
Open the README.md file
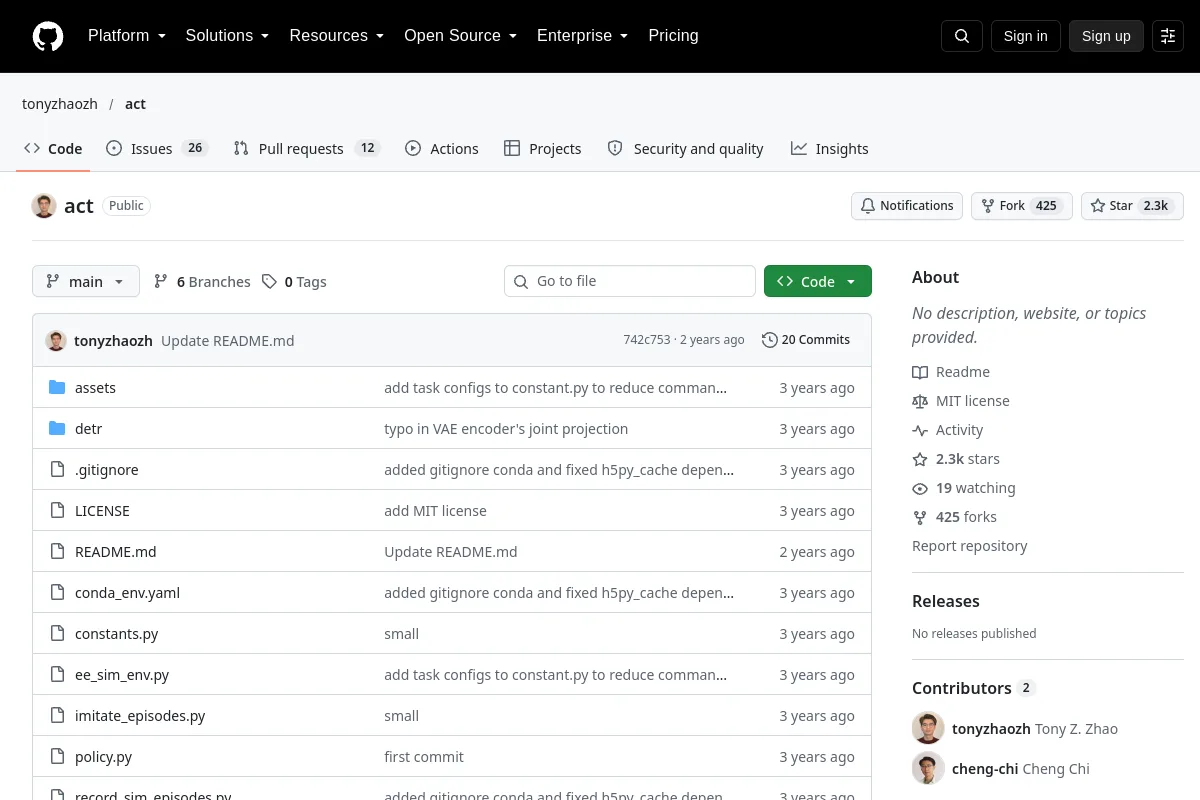tap(116, 552)
